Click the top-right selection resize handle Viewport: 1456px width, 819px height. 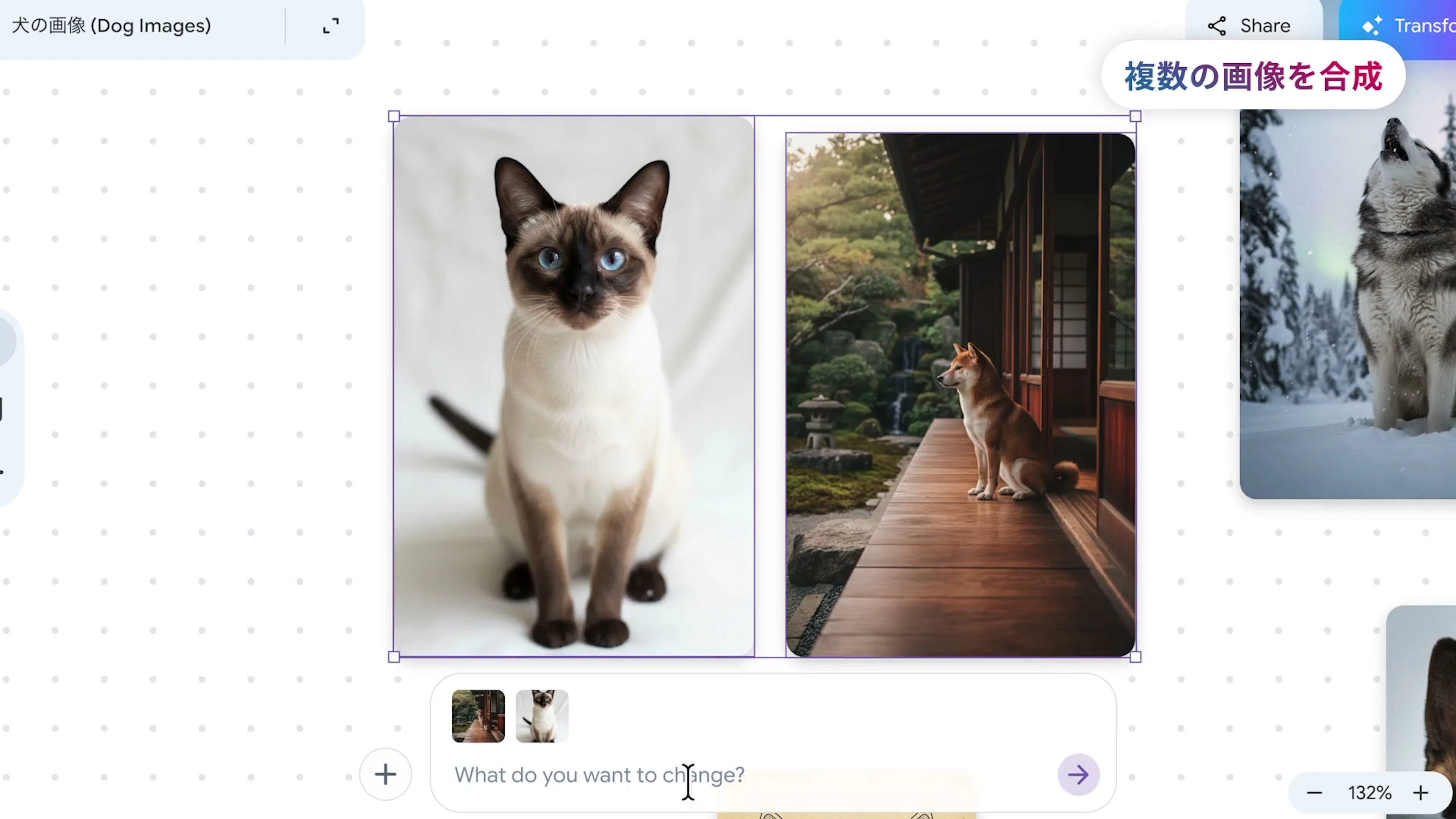coord(1135,116)
